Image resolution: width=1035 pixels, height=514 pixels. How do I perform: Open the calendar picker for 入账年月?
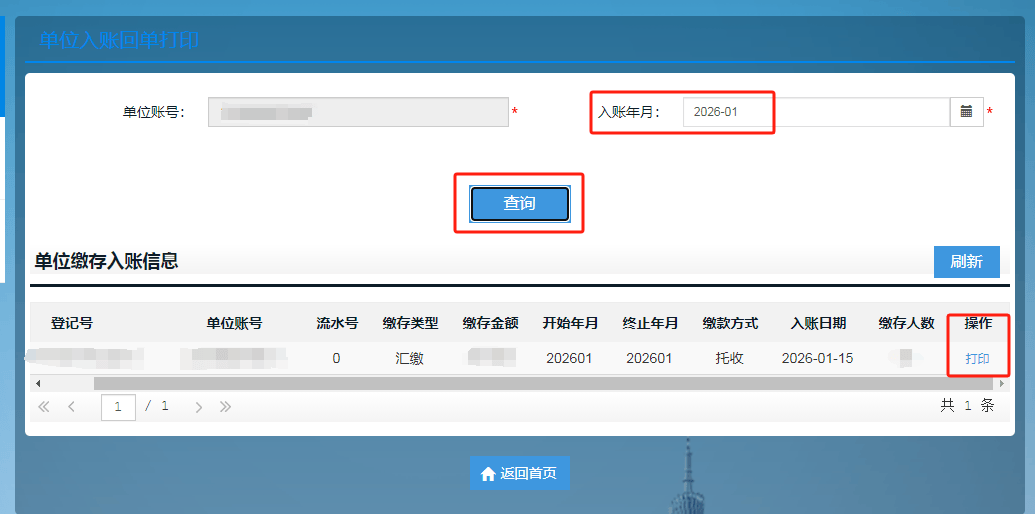pos(966,112)
